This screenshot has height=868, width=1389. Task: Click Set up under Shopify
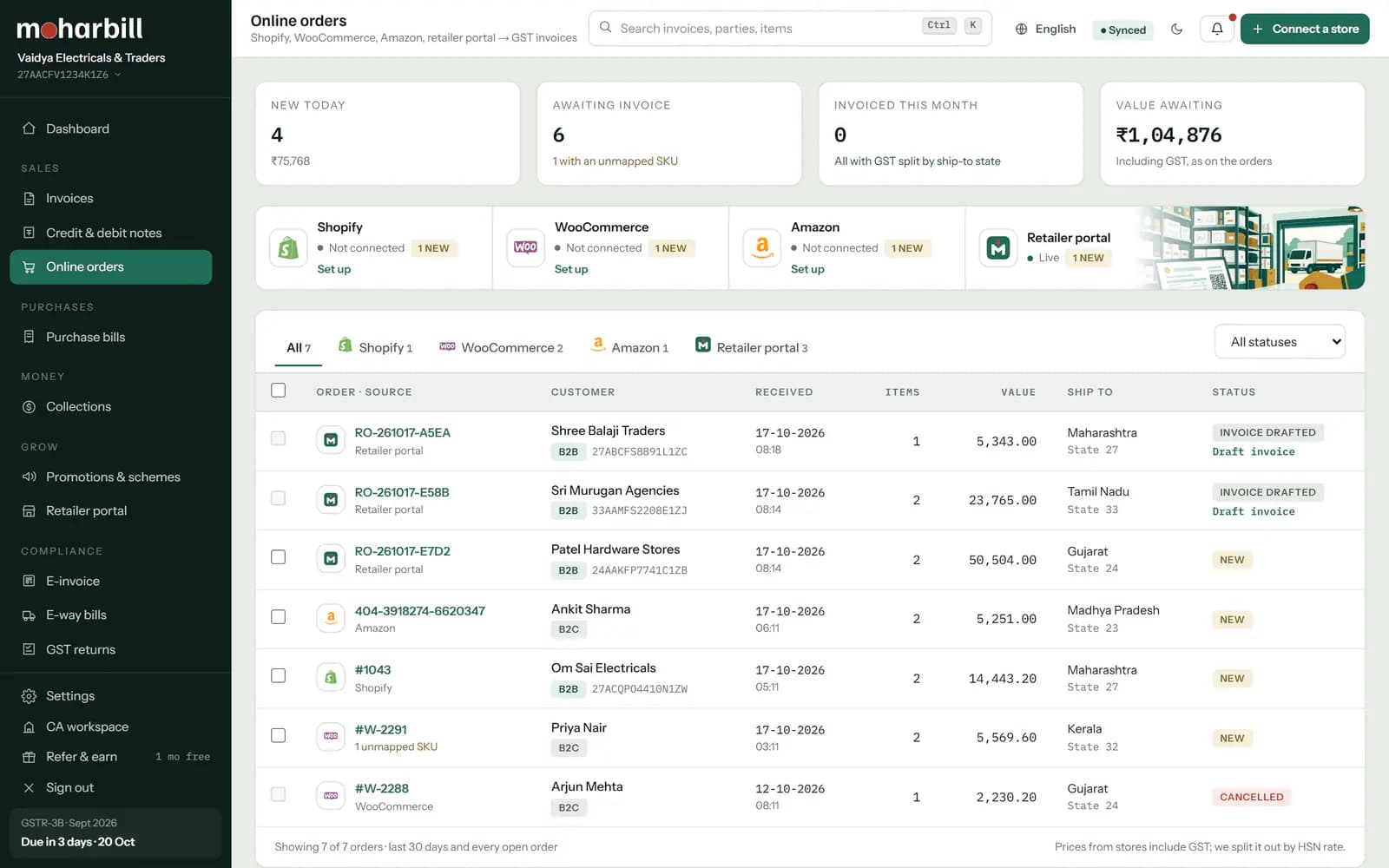point(334,269)
